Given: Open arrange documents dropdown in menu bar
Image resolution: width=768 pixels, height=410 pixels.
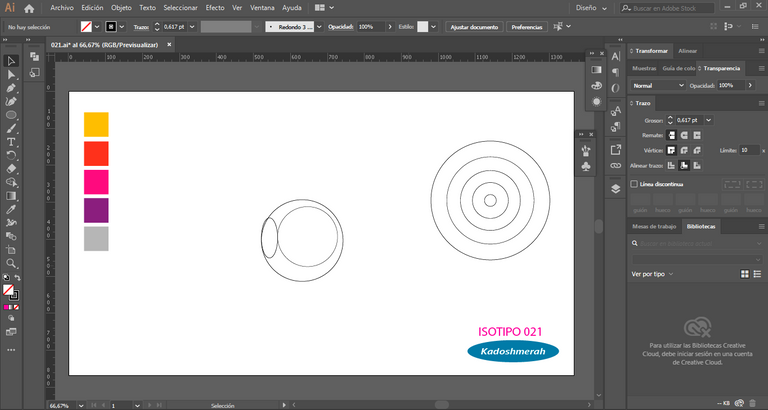Looking at the screenshot, I should [324, 8].
